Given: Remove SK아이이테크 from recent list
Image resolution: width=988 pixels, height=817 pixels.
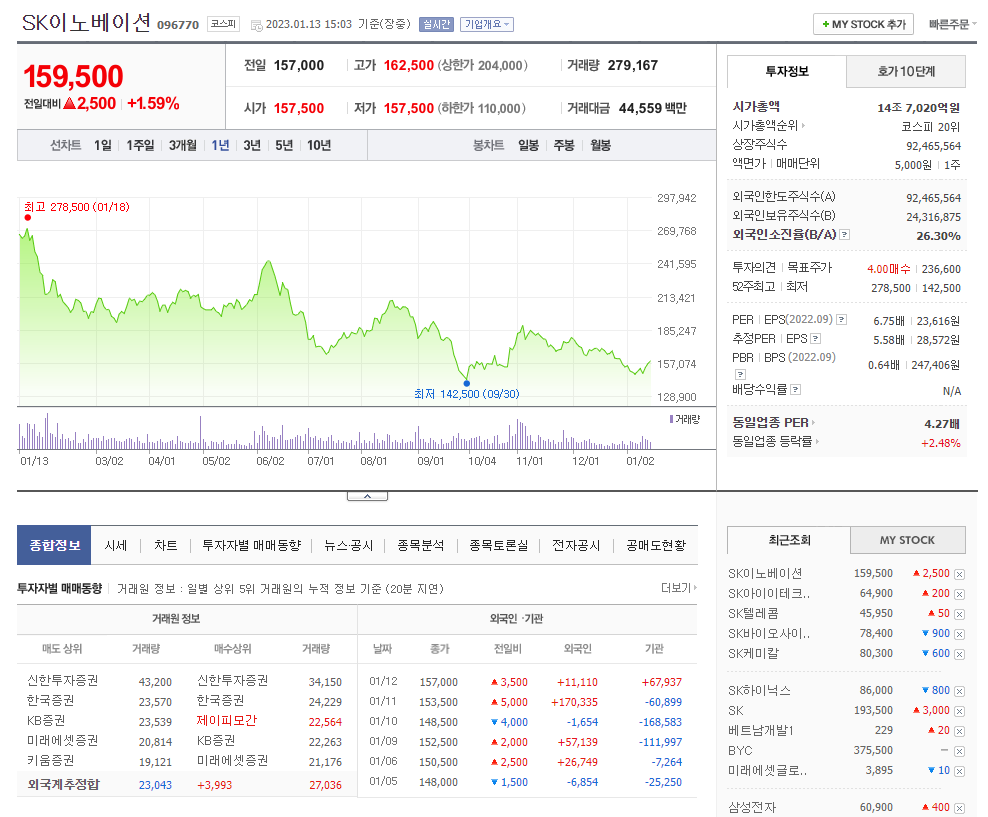Looking at the screenshot, I should [959, 594].
